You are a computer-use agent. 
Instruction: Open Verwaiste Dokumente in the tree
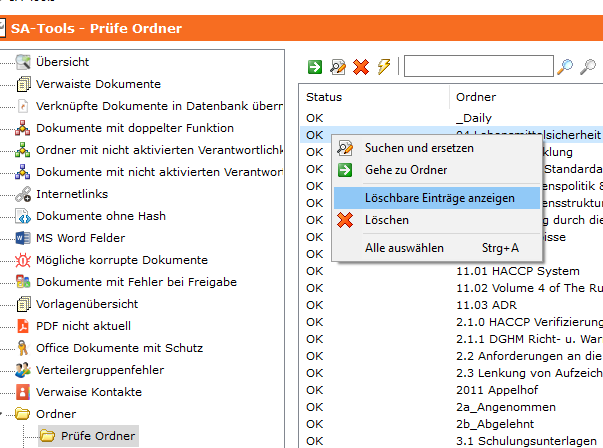tap(98, 84)
